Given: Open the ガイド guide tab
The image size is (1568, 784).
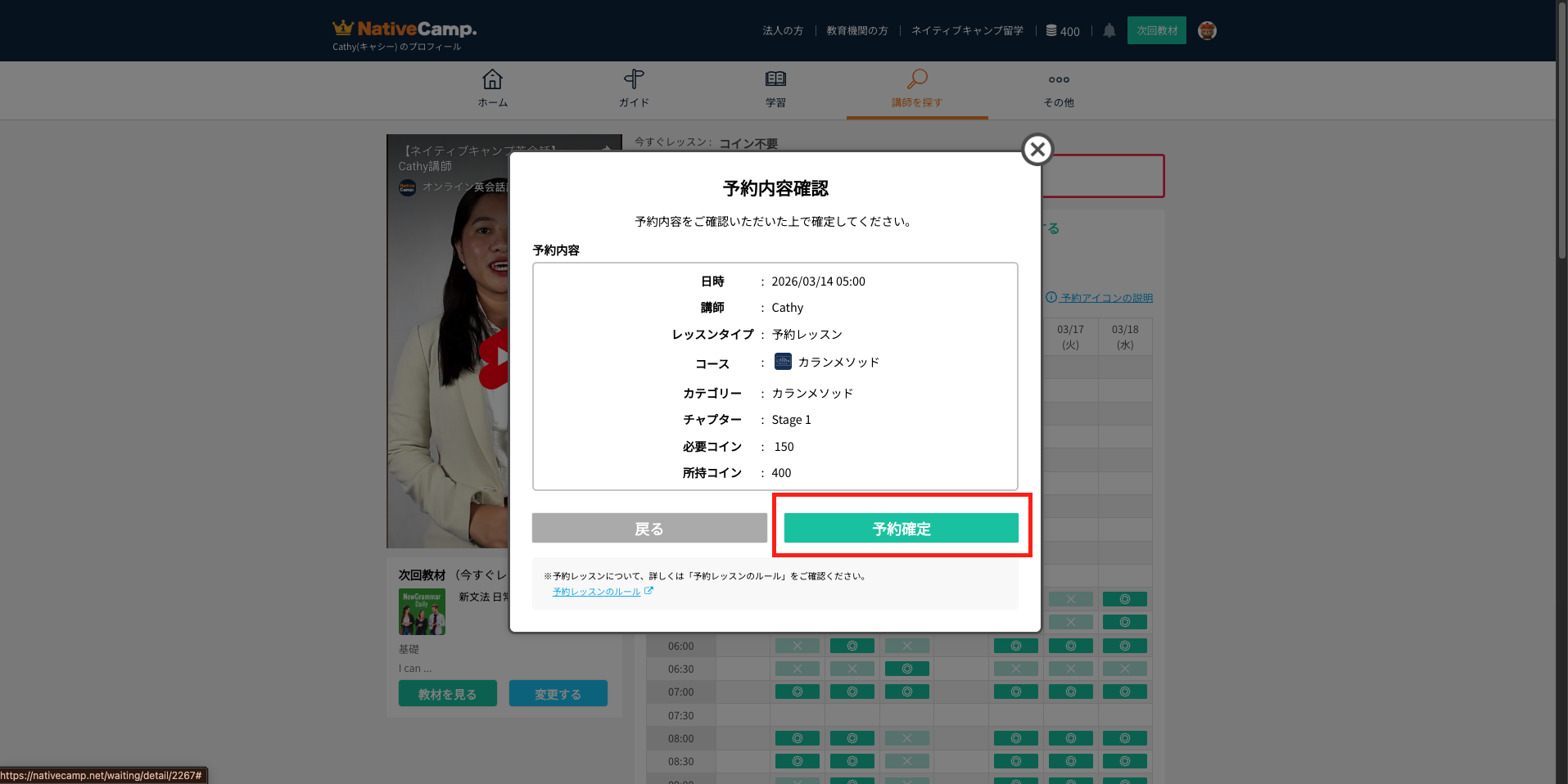Looking at the screenshot, I should [x=634, y=88].
